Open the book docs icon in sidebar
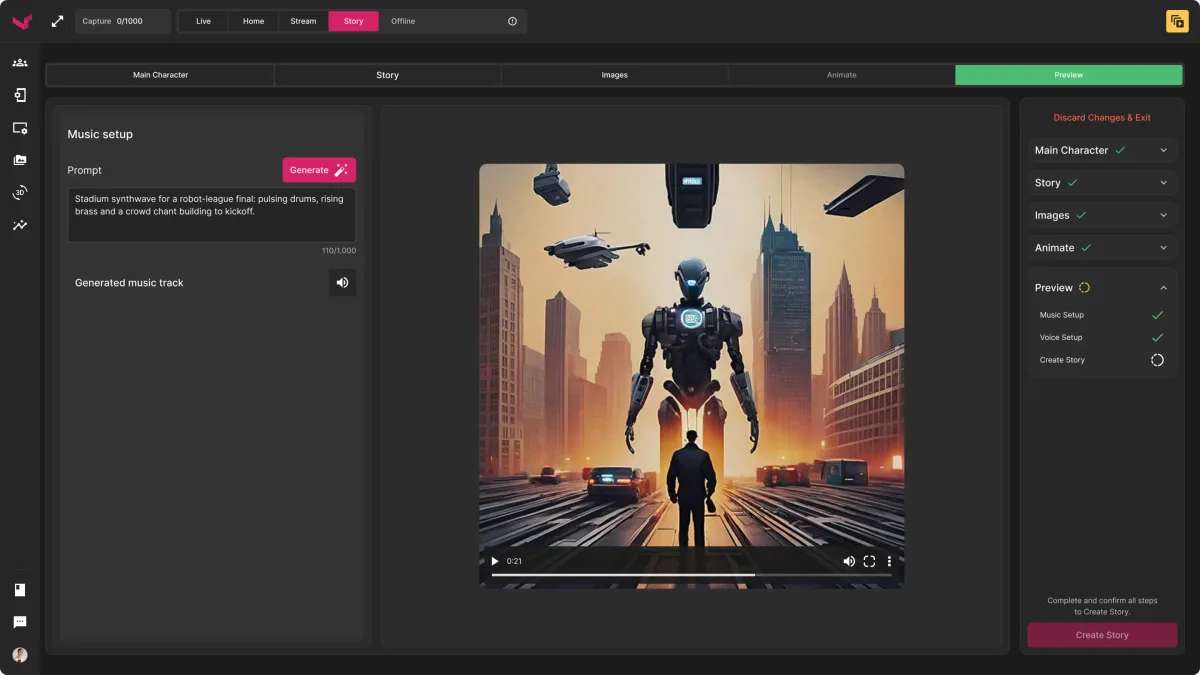 click(20, 590)
